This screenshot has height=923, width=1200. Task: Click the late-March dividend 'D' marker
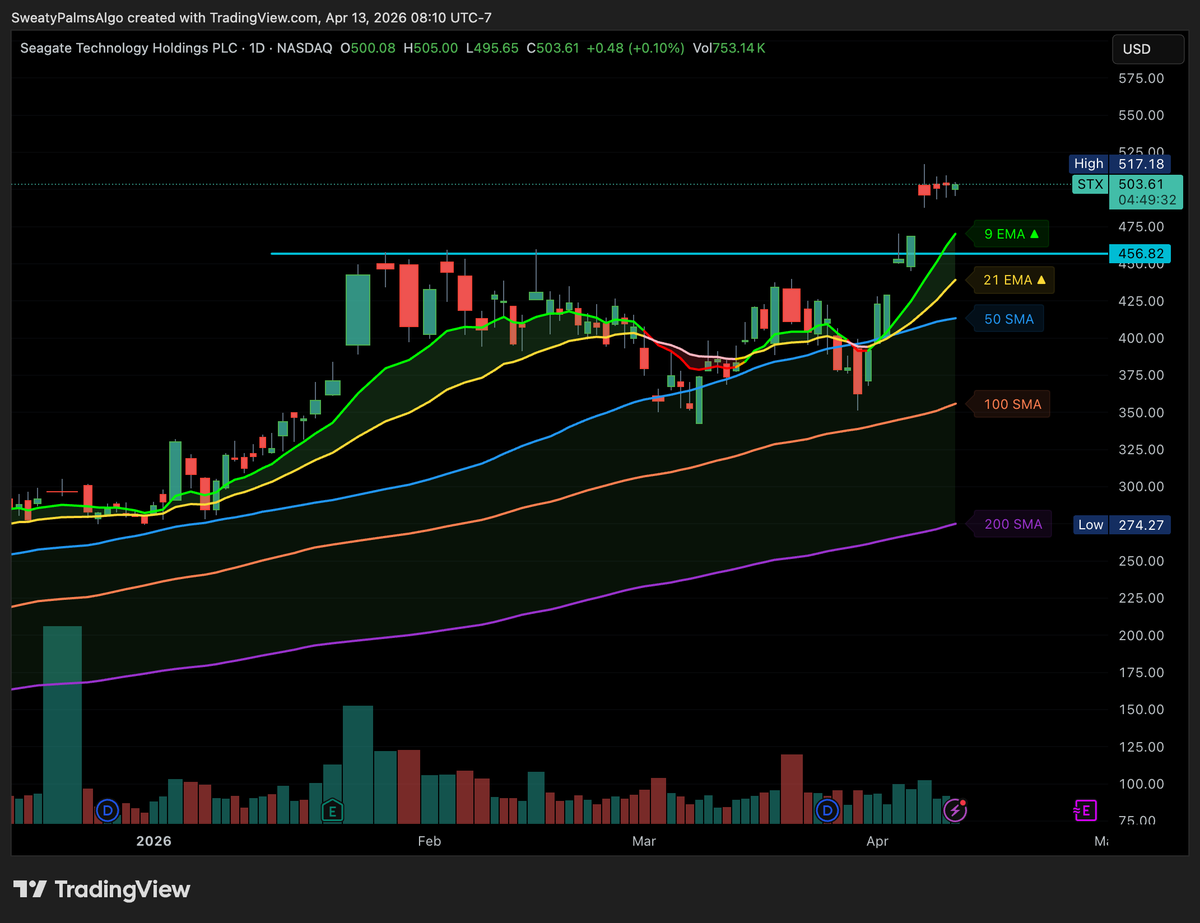pyautogui.click(x=827, y=810)
